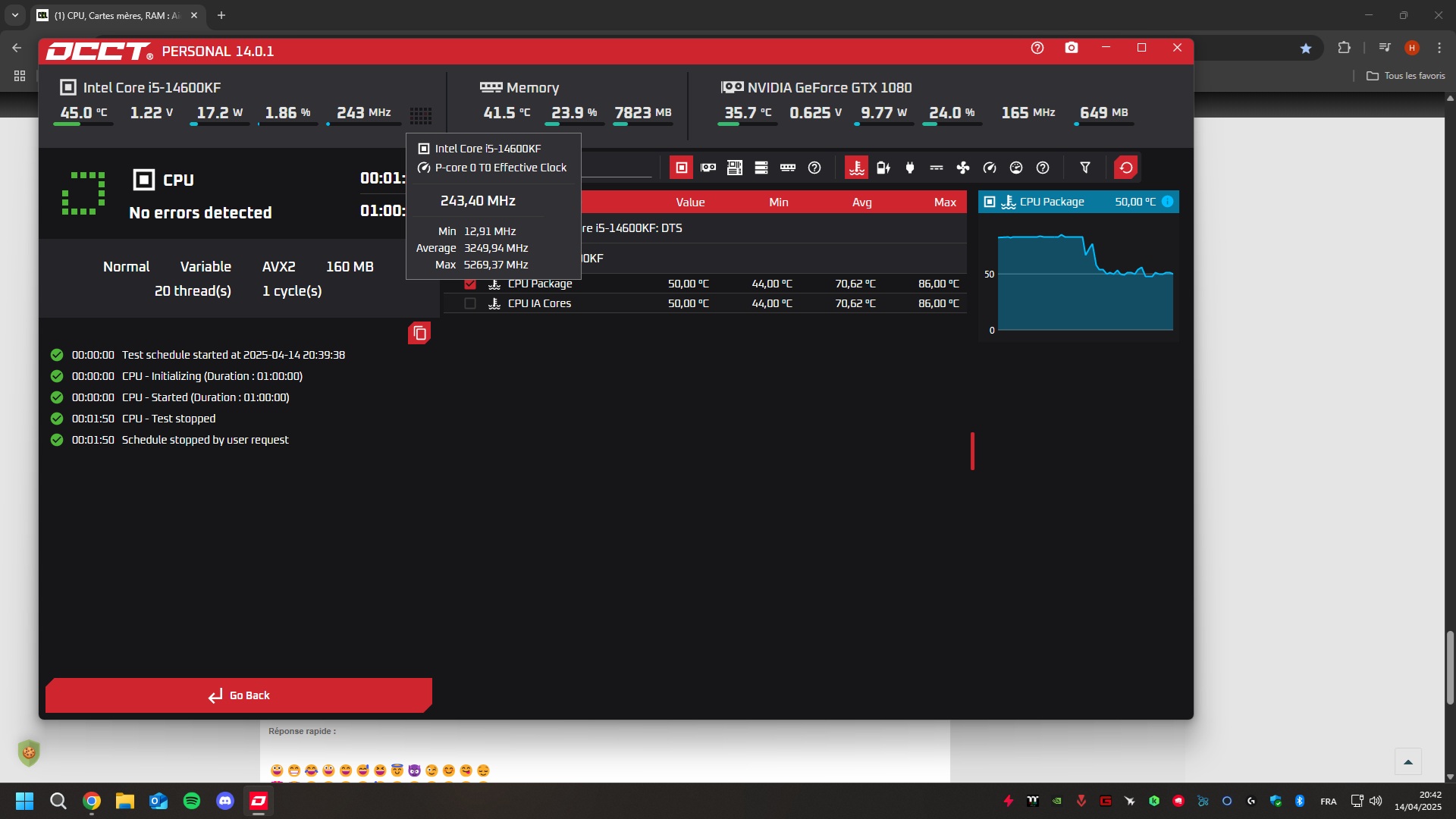Check the CPU IA Cores checkbox
This screenshot has height=819, width=1456.
(x=470, y=303)
